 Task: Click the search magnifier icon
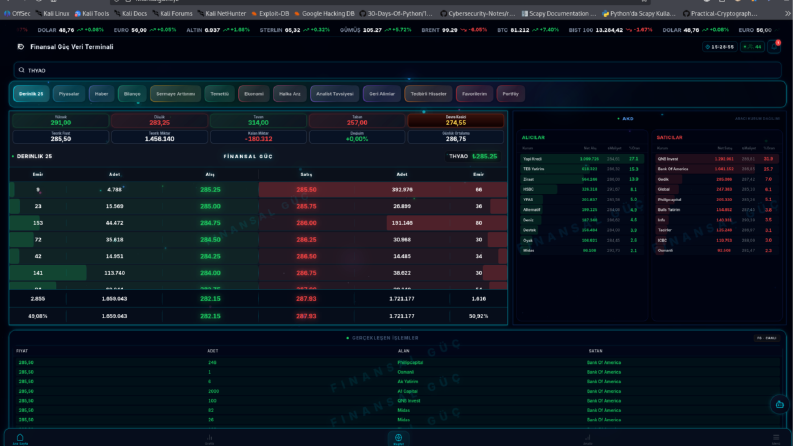[x=21, y=70]
